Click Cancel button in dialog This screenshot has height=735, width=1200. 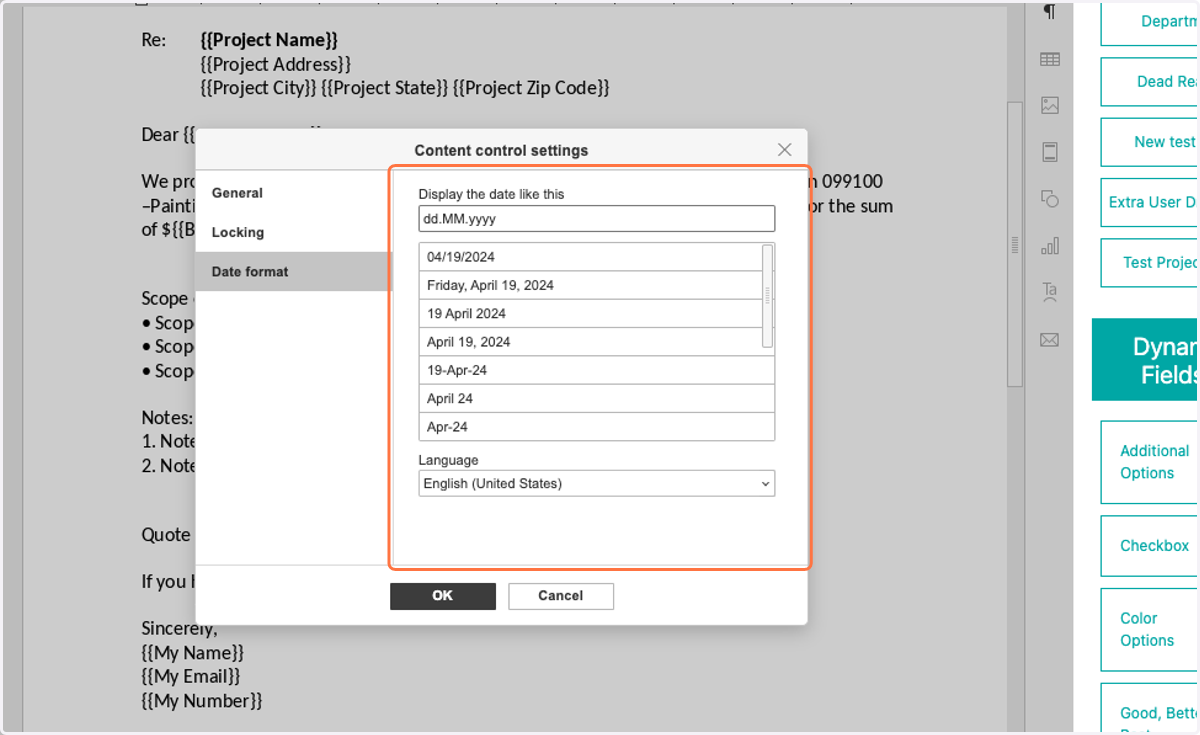click(x=561, y=596)
